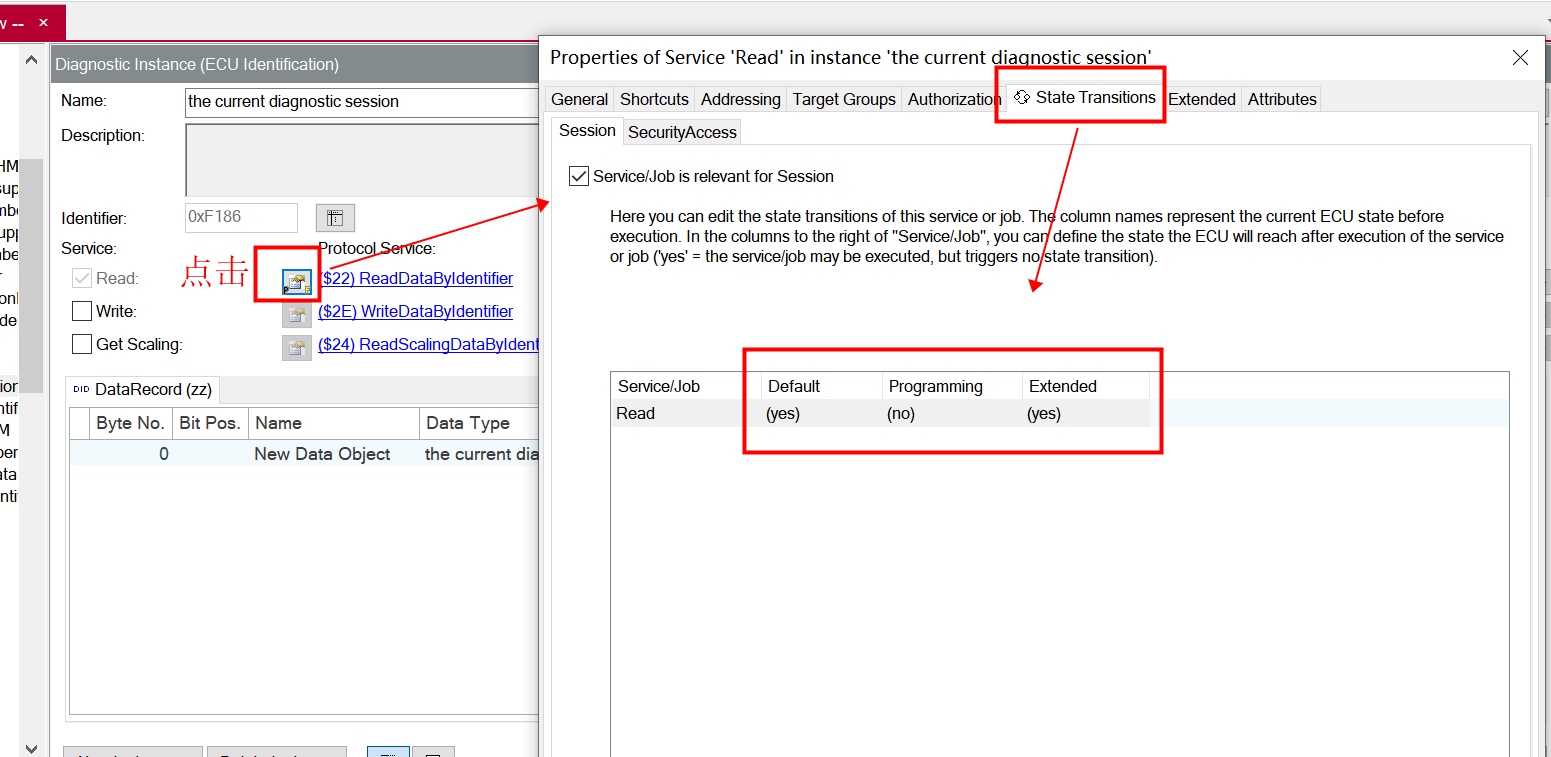
Task: Uncheck 'Service/Job is relevant for Session'
Action: point(578,177)
